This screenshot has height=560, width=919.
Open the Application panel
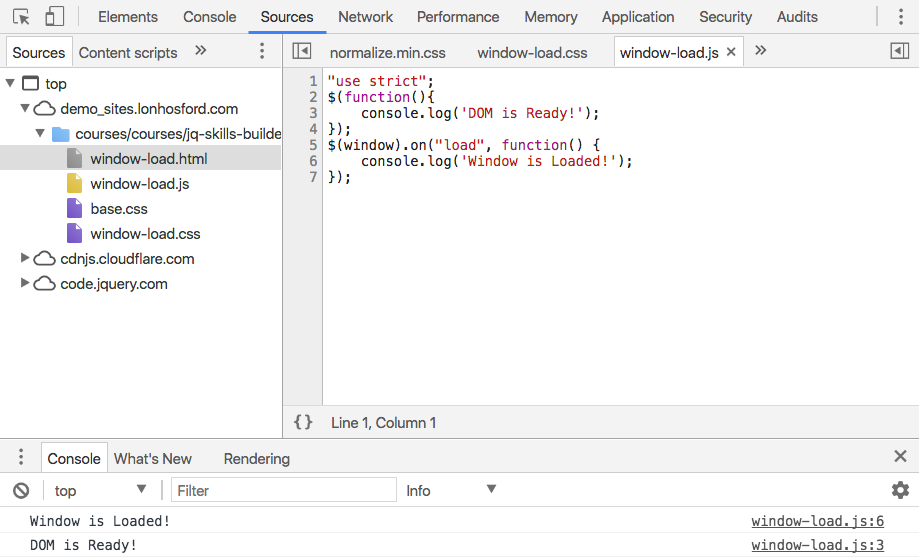638,17
